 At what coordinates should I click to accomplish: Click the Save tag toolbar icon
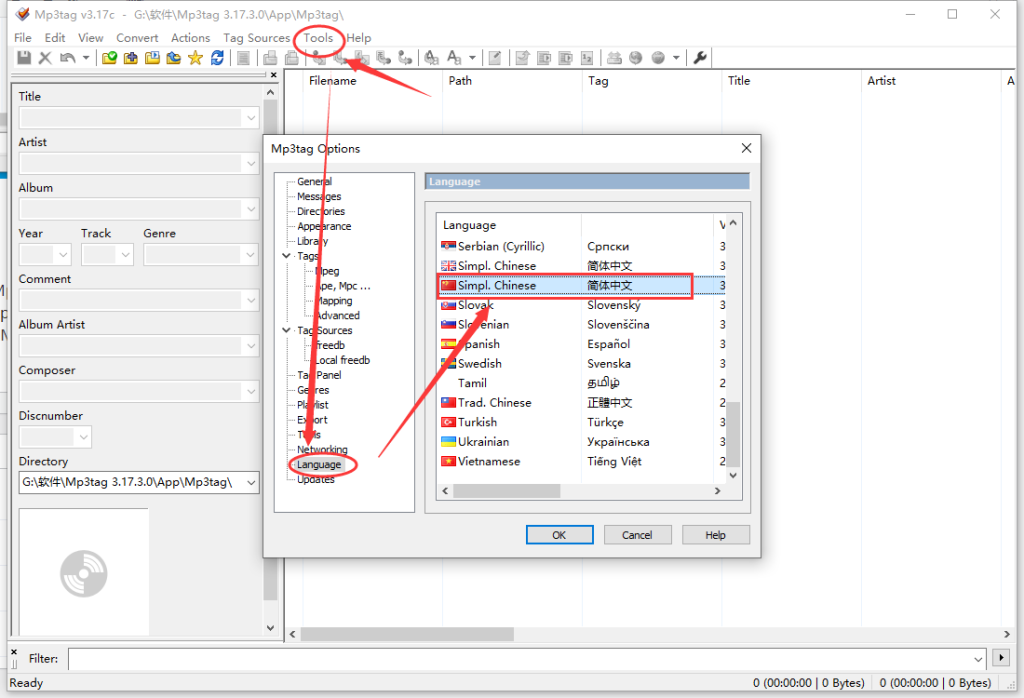(x=24, y=58)
